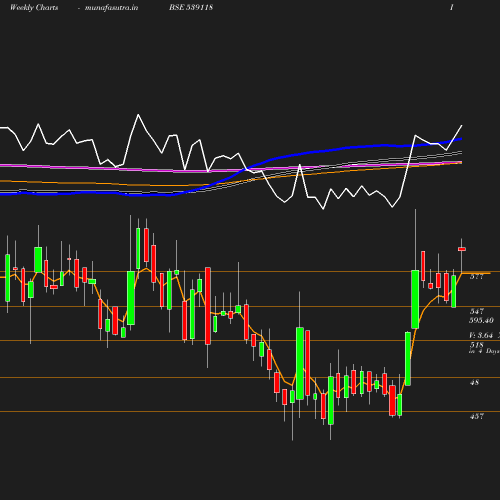Click the 'Weekly Charts' title text
The image size is (500, 500).
34,8
